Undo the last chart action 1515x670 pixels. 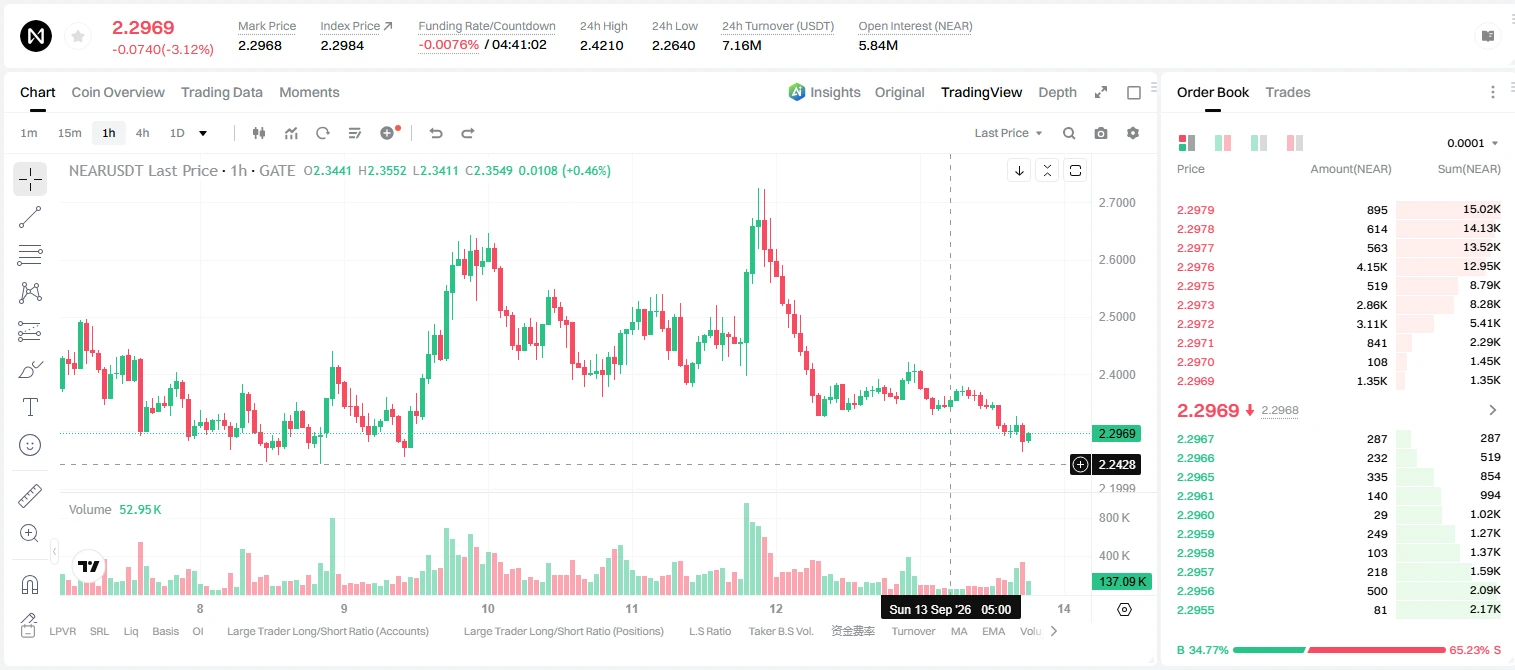tap(436, 133)
